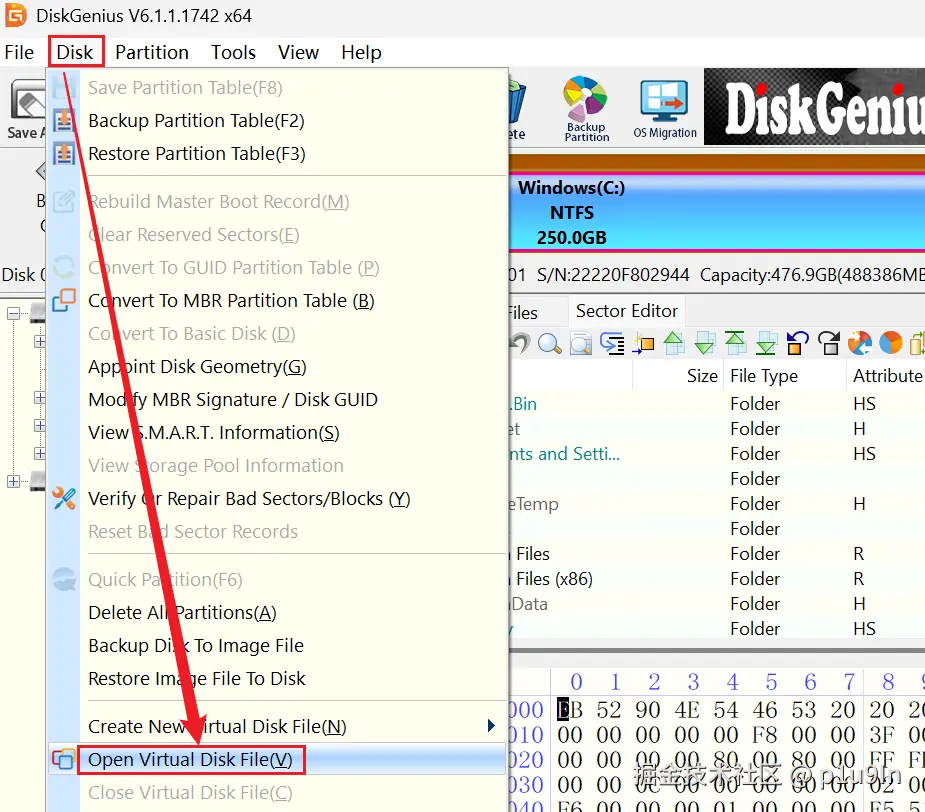
Task: Click the Backup Partition toolbar icon
Action: coord(586,109)
